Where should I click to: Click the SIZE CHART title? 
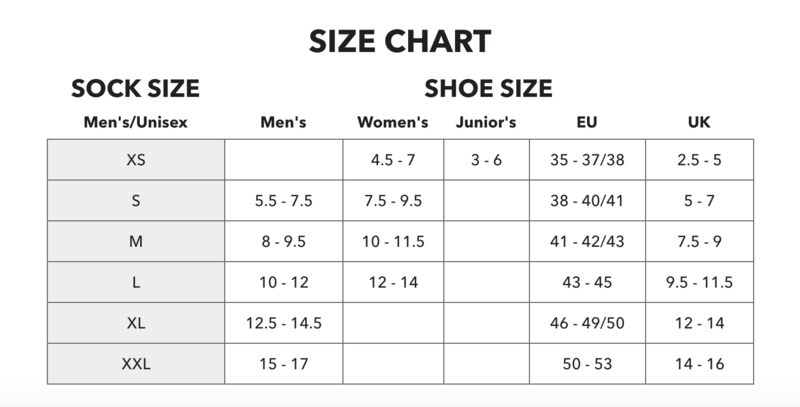point(400,42)
